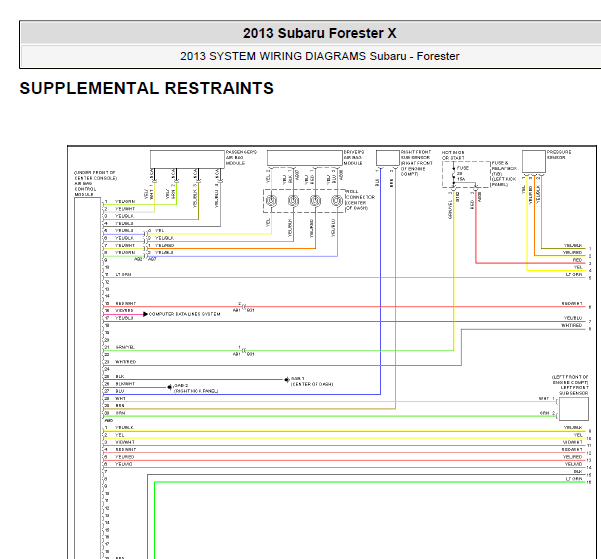Select the first roll connector spiral on the YEL wire

coord(271,201)
